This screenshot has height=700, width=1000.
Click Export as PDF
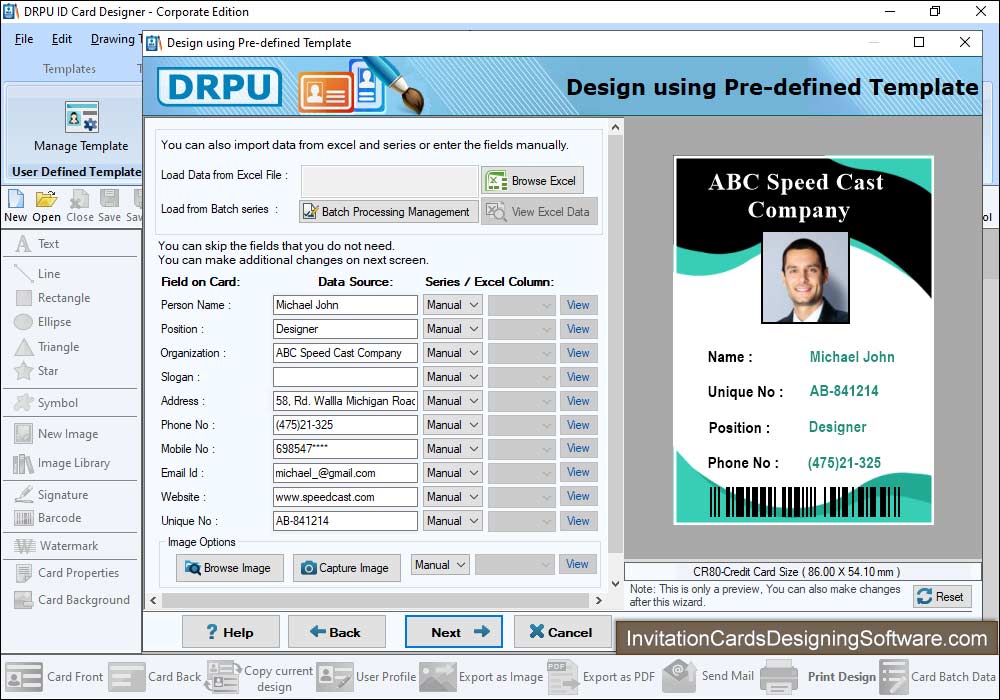[x=601, y=676]
